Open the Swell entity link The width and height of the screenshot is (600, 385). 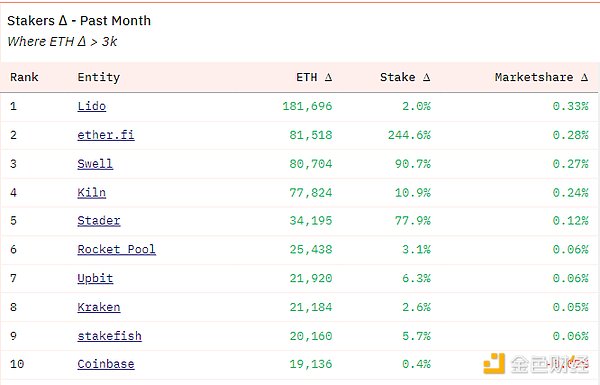point(95,164)
